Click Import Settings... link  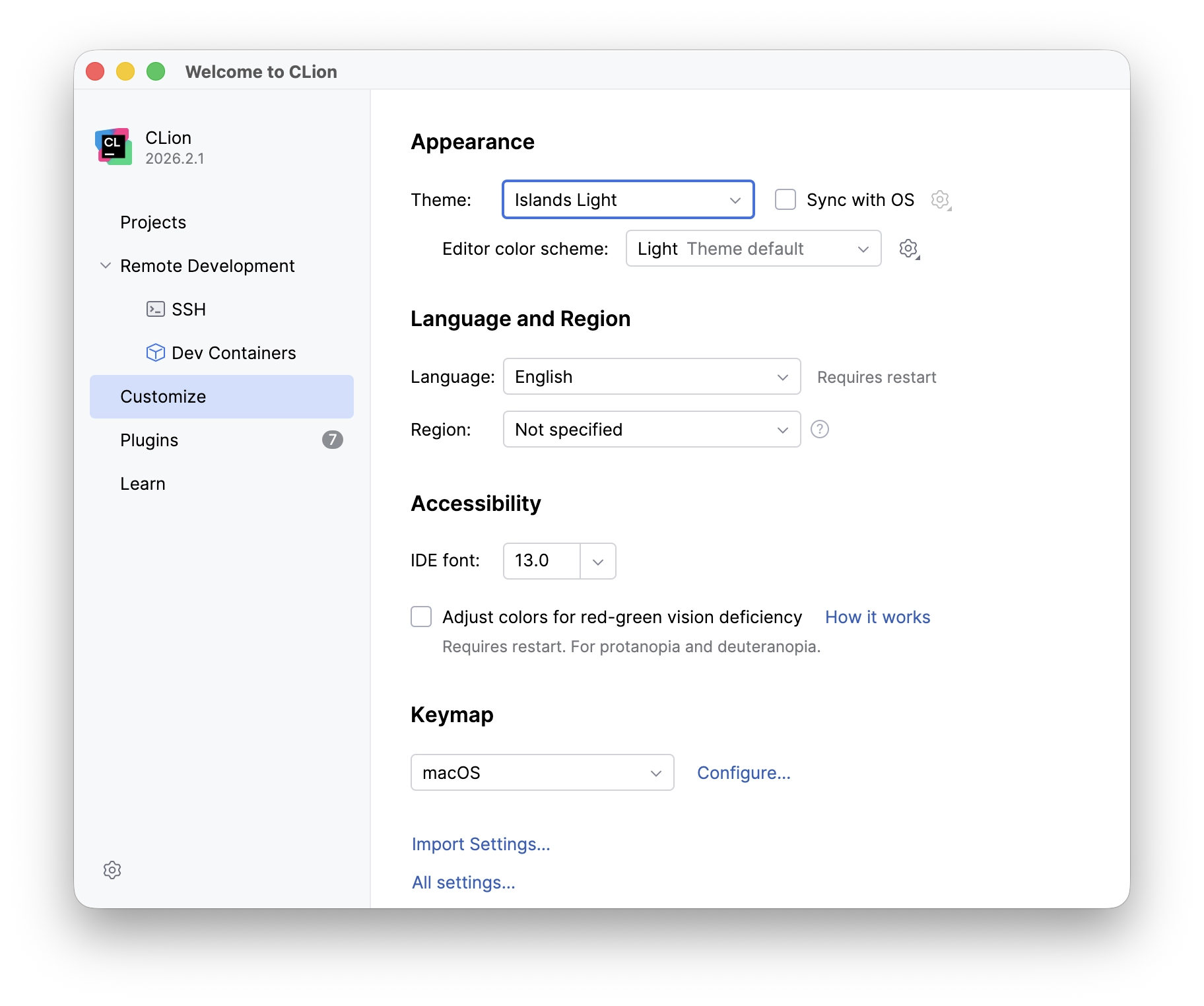point(481,844)
